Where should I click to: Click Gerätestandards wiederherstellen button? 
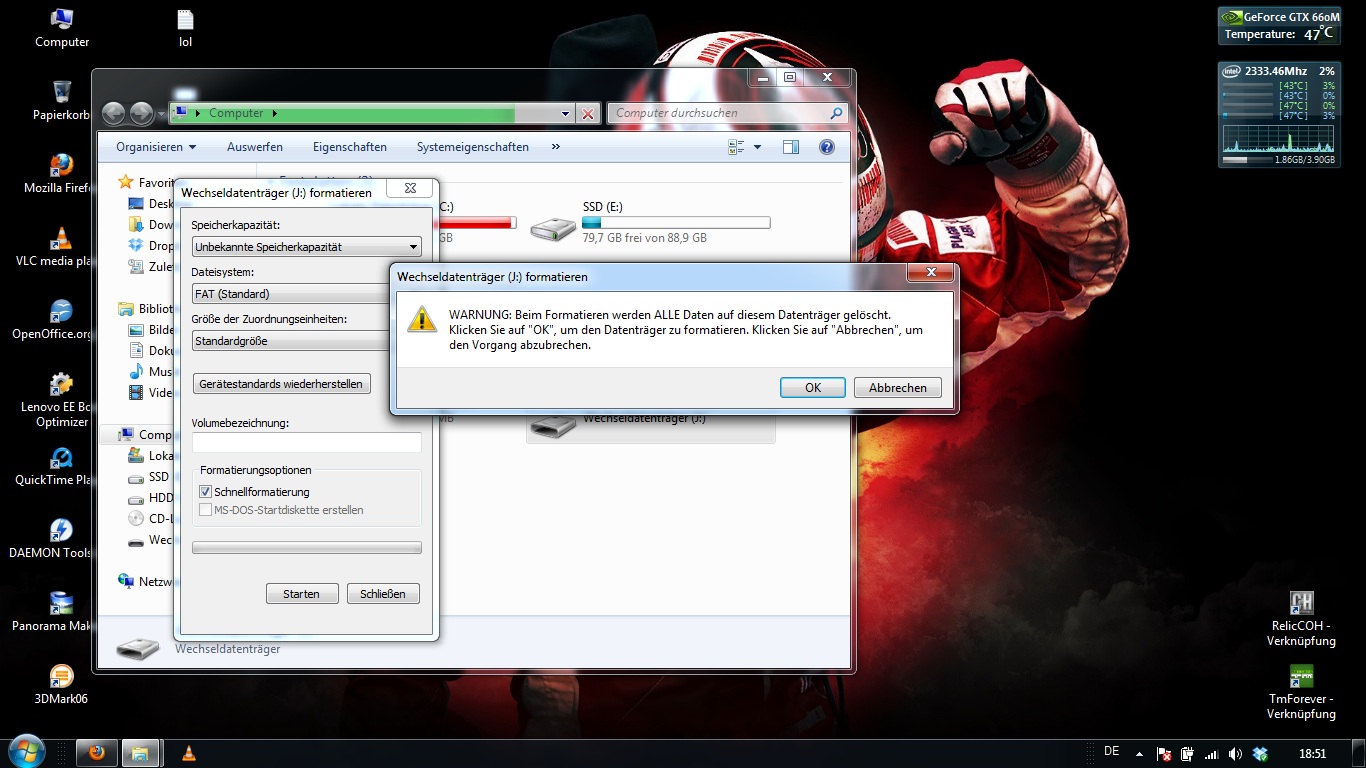281,384
